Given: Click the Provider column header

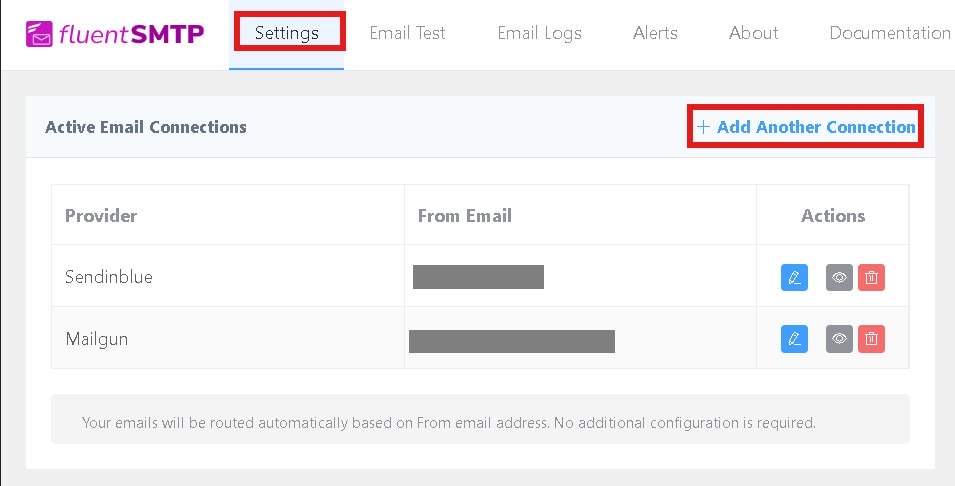Looking at the screenshot, I should pyautogui.click(x=101, y=215).
